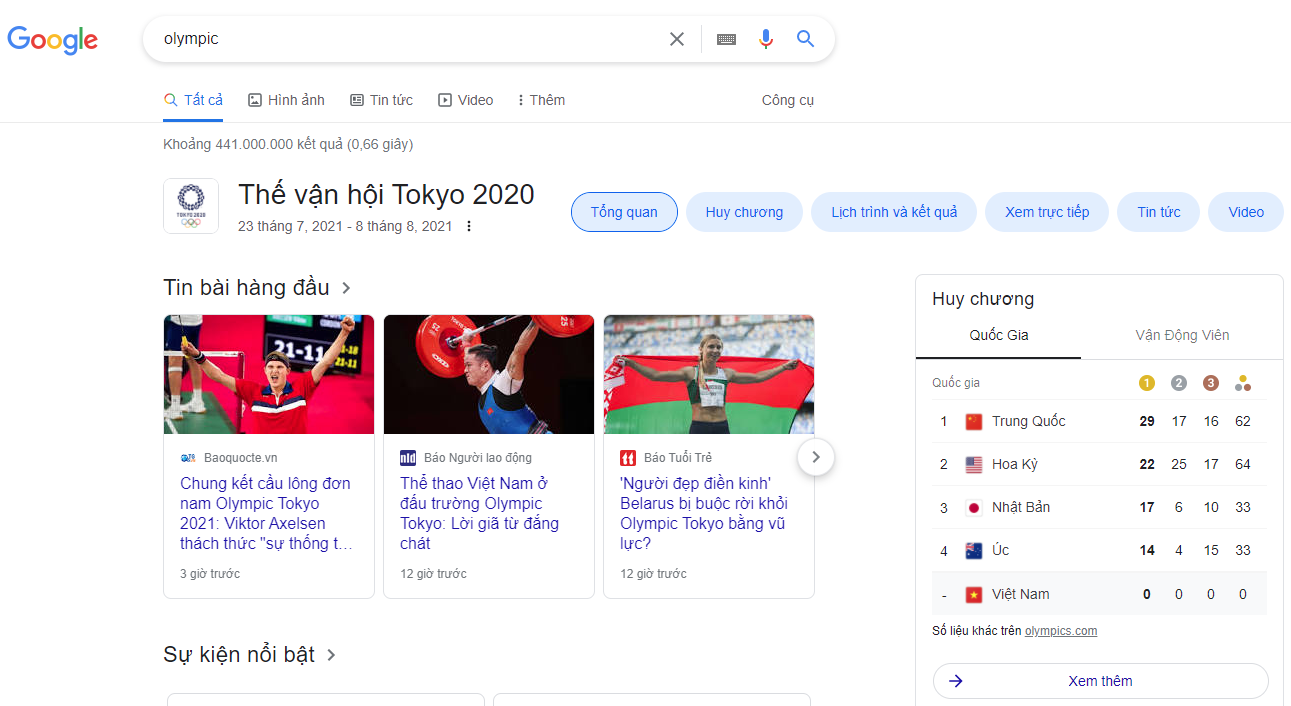Open the on-screen keyboard input tool
Image resolution: width=1291 pixels, height=706 pixels.
(726, 39)
